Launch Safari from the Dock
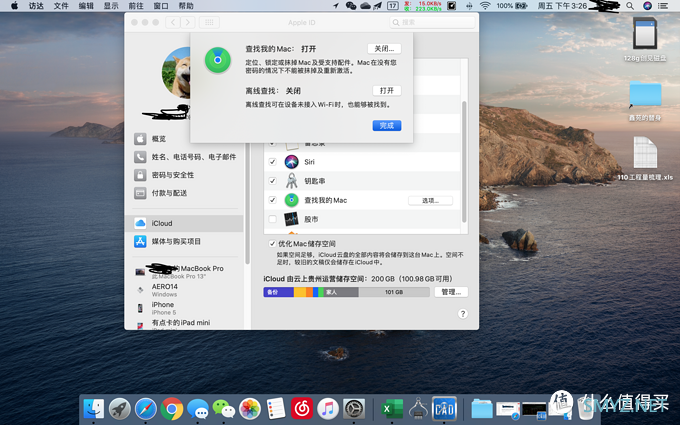 146,409
